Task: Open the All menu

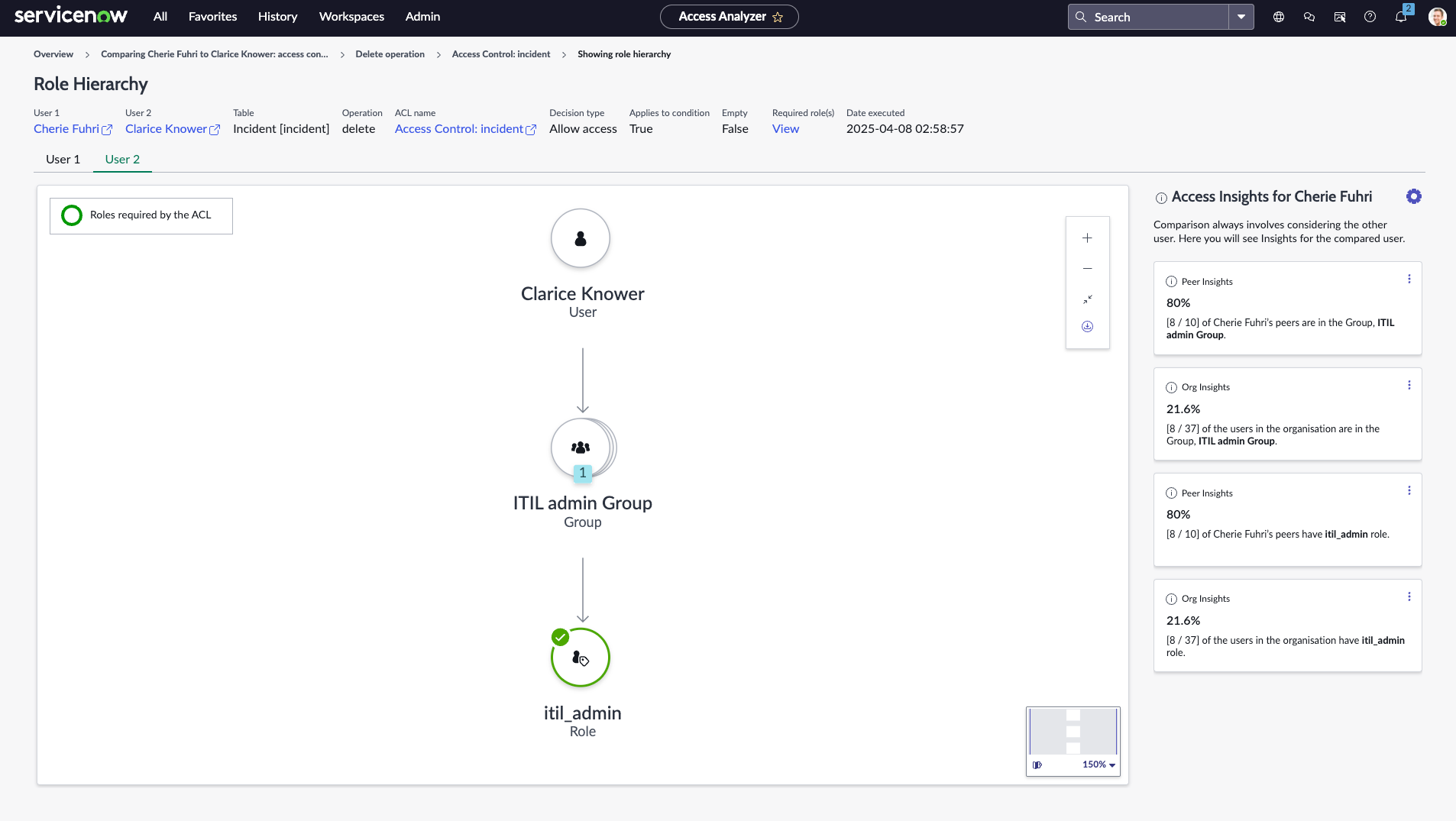Action: [x=160, y=17]
